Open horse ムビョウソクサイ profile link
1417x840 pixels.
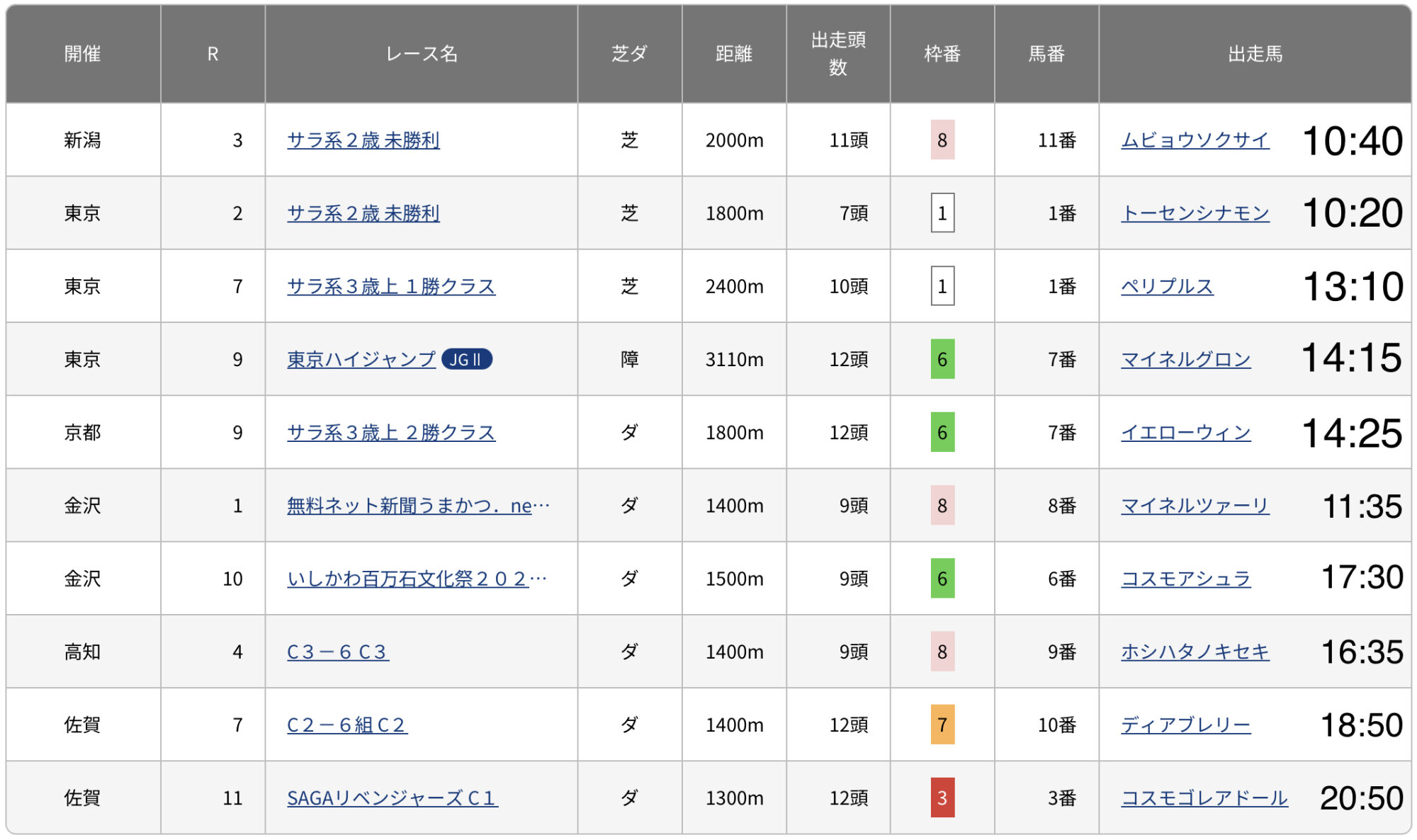(1195, 140)
